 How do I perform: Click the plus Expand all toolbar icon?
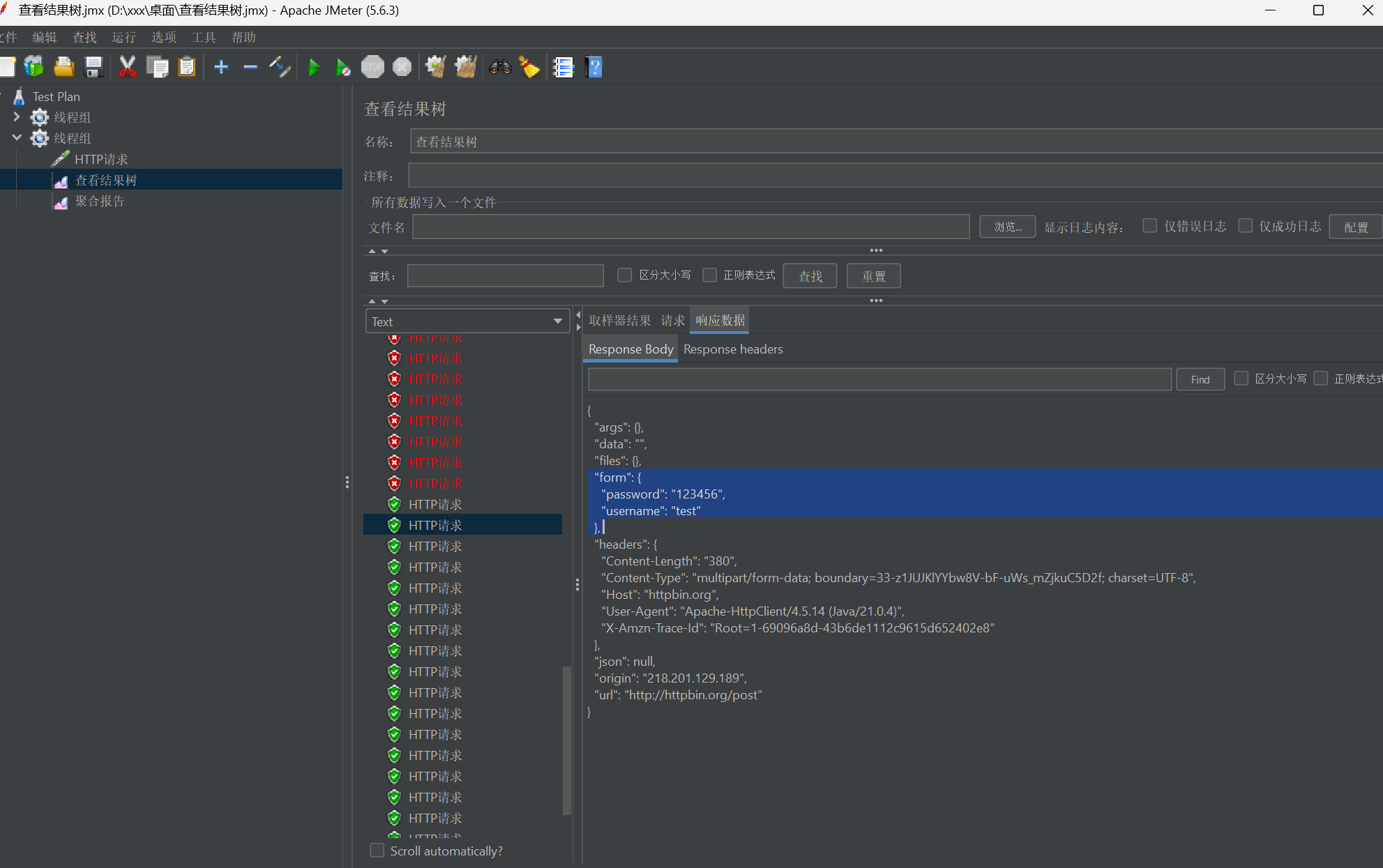point(221,68)
